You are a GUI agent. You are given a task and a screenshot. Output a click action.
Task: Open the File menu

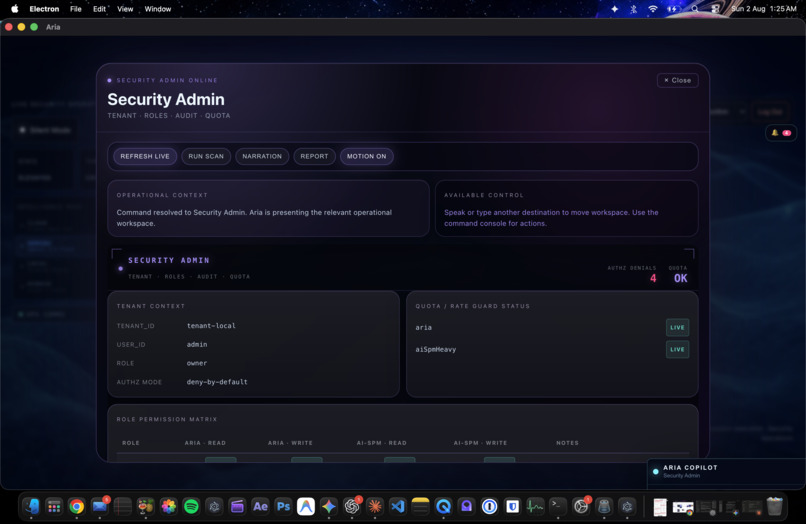(x=76, y=9)
